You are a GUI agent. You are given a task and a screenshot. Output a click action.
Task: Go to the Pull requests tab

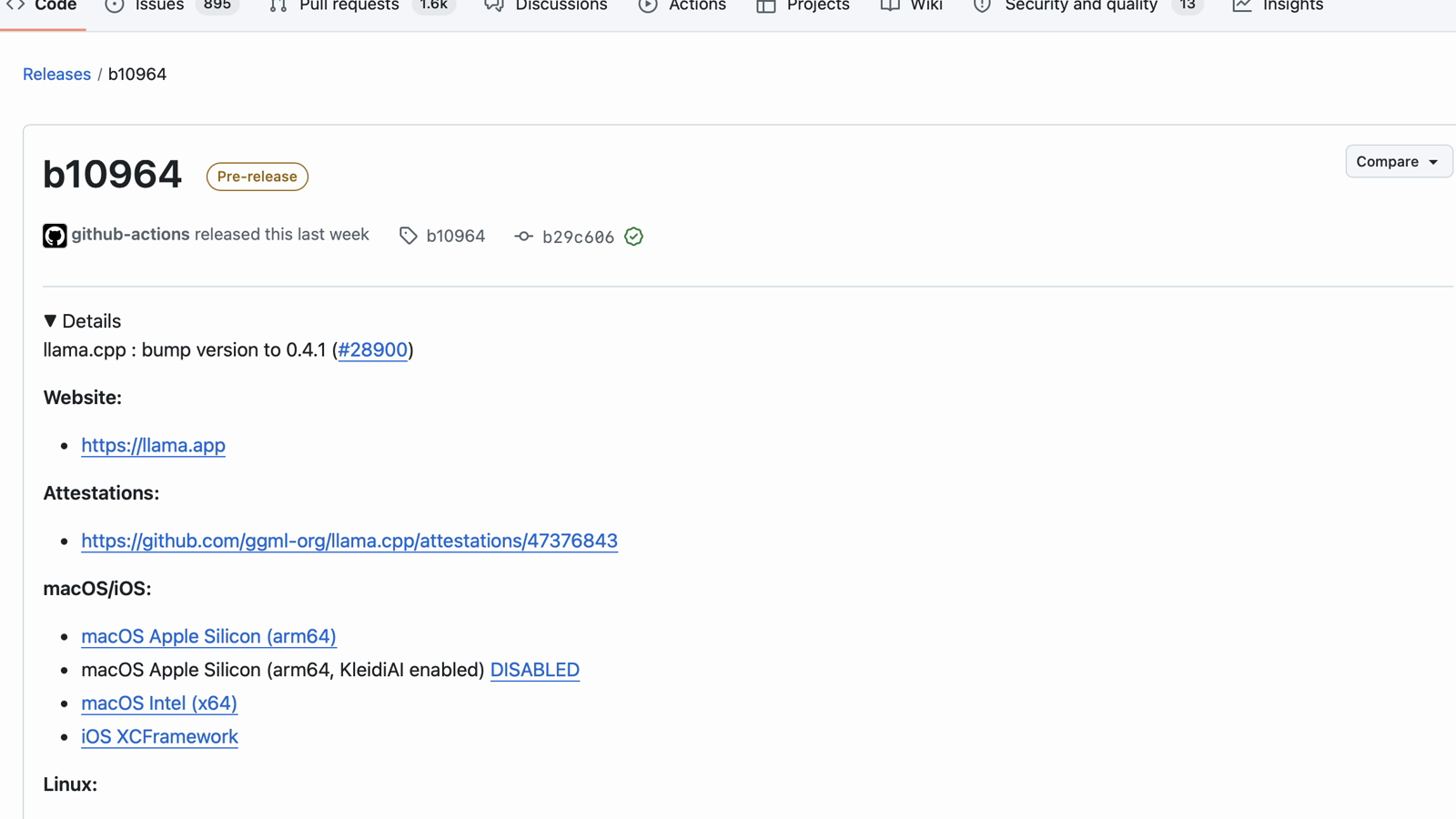coord(362,5)
